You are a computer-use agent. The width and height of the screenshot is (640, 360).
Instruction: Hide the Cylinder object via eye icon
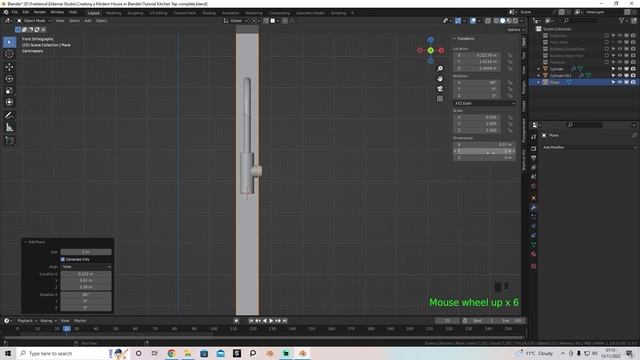click(x=620, y=69)
